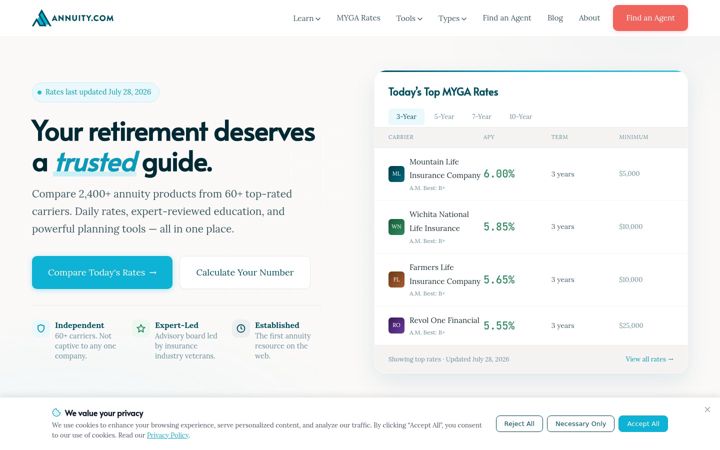Select the 3-Year rates tab
Image resolution: width=720 pixels, height=450 pixels.
click(x=406, y=117)
